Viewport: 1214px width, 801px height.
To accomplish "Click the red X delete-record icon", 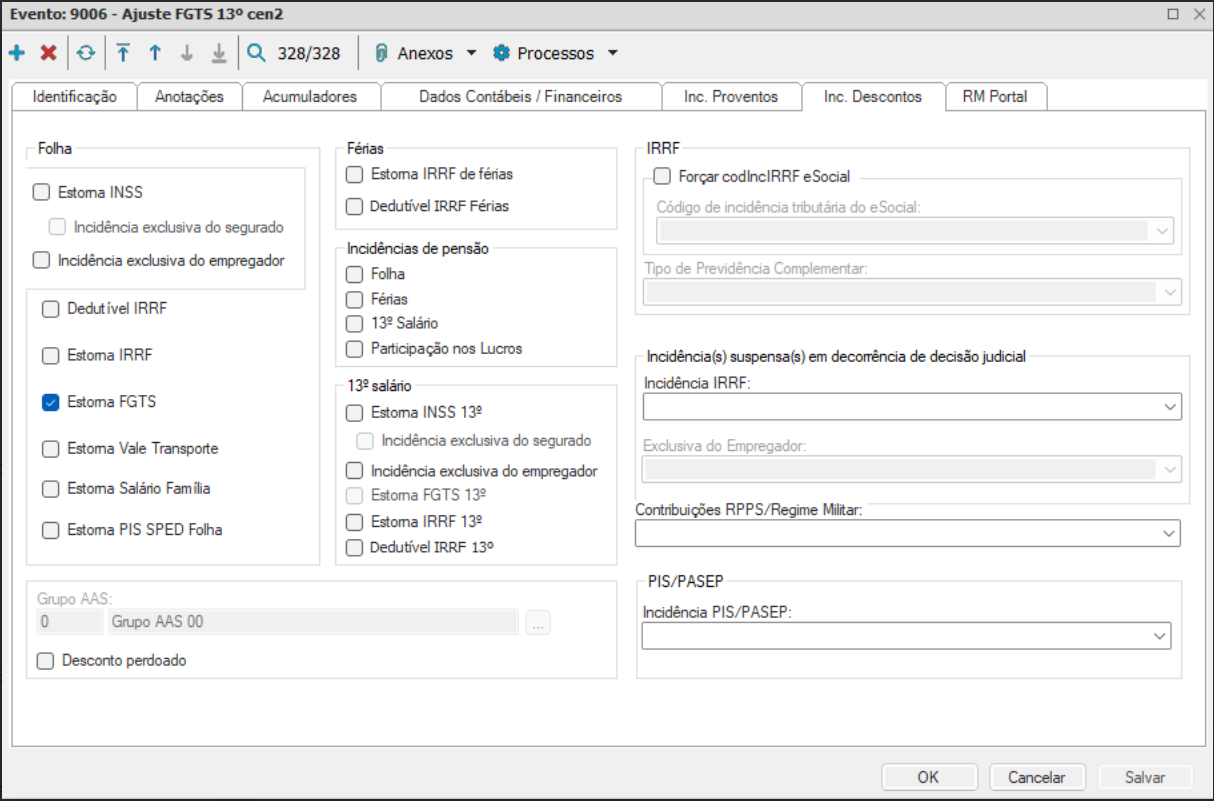I will (x=48, y=53).
